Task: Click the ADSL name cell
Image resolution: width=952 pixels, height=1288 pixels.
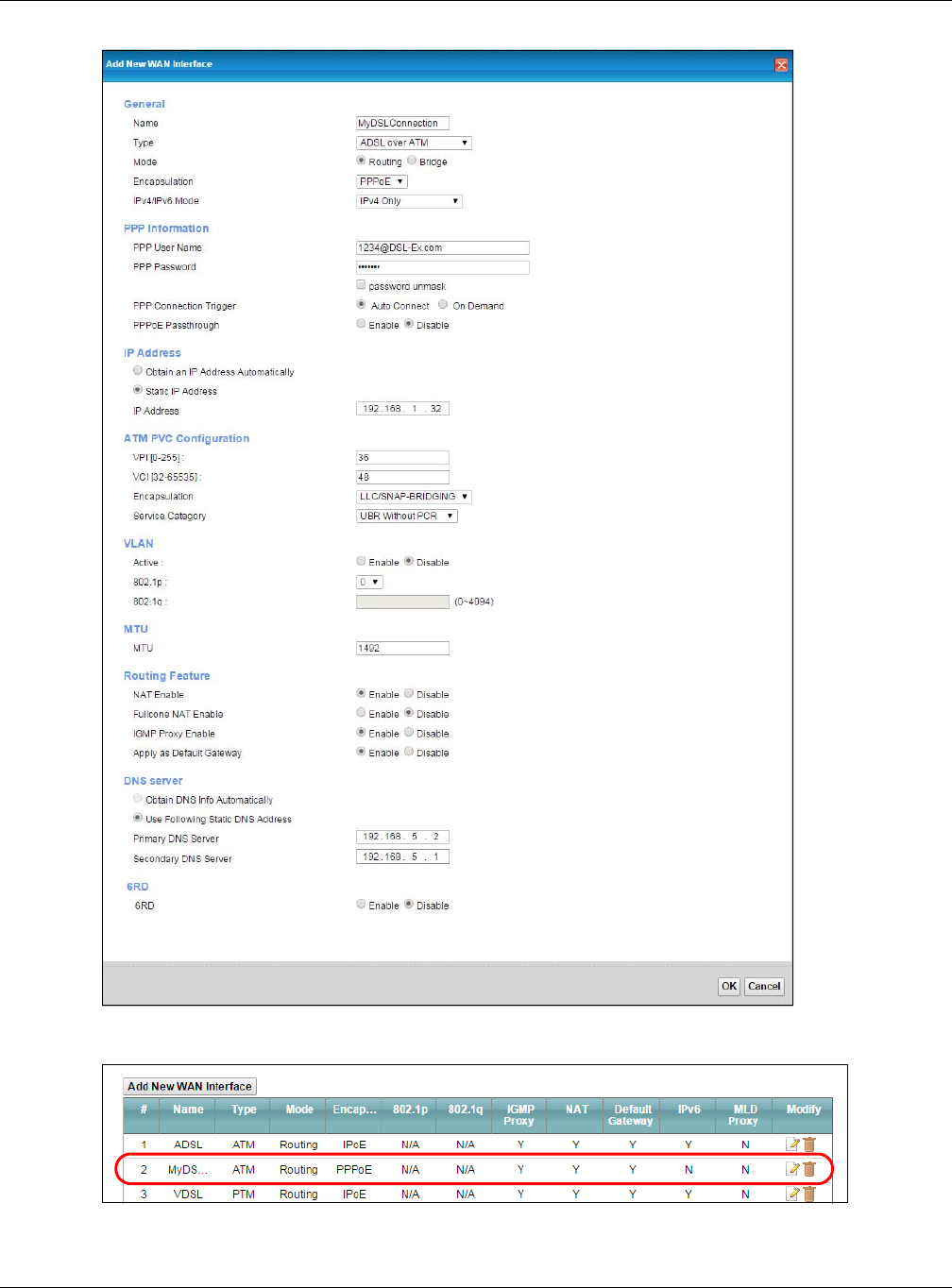Action: point(188,1144)
